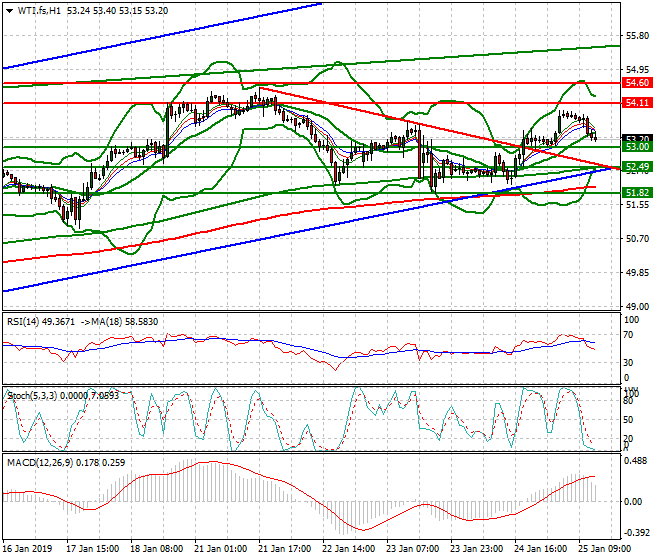Click the 21 Jan 17:00 time axis label
The image size is (660, 560).
285,549
